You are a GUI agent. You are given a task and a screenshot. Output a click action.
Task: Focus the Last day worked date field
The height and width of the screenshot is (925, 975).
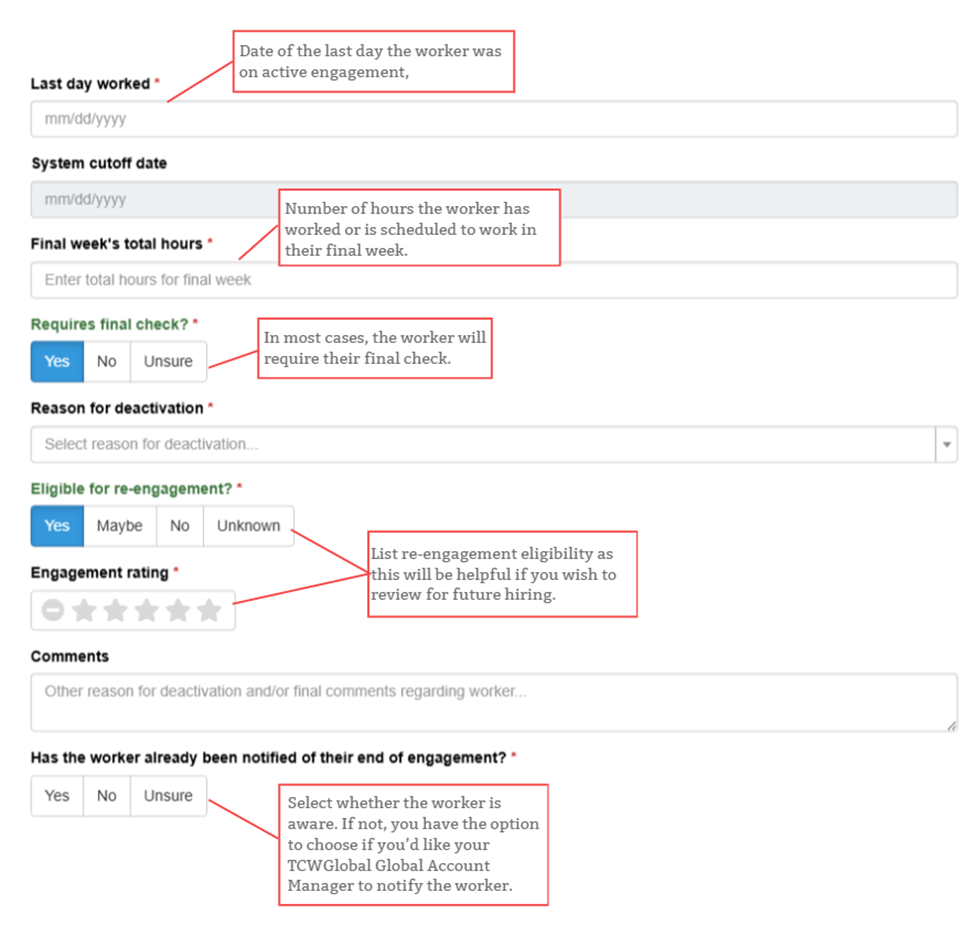click(x=493, y=120)
